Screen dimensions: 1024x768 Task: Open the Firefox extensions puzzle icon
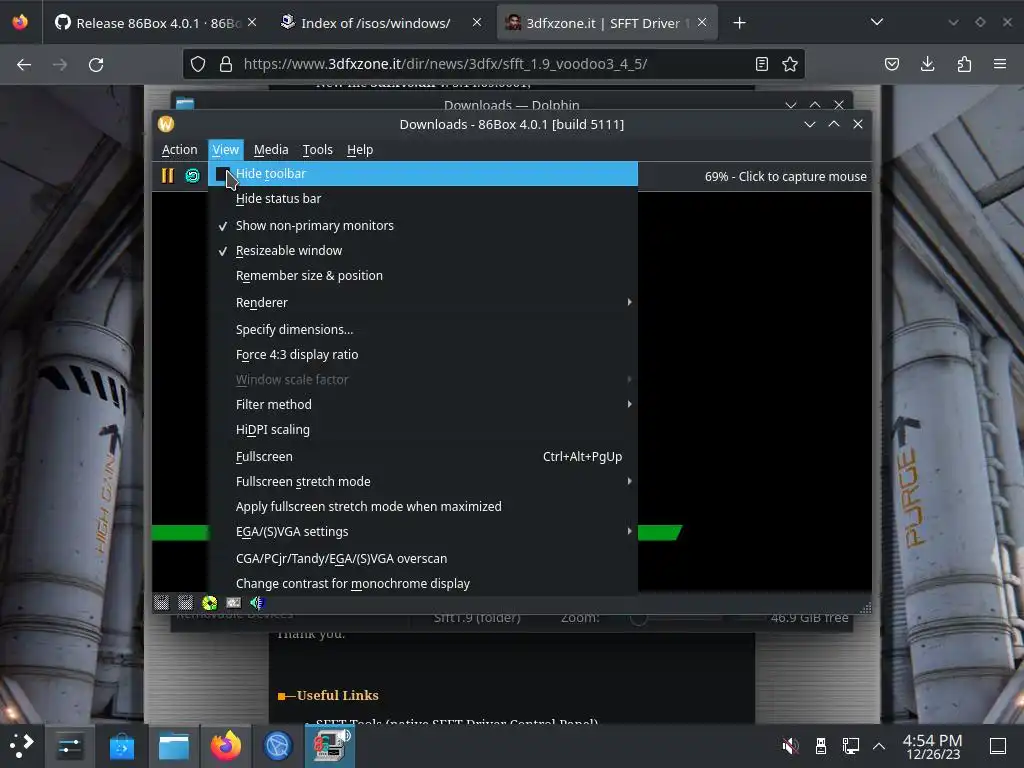pos(964,64)
